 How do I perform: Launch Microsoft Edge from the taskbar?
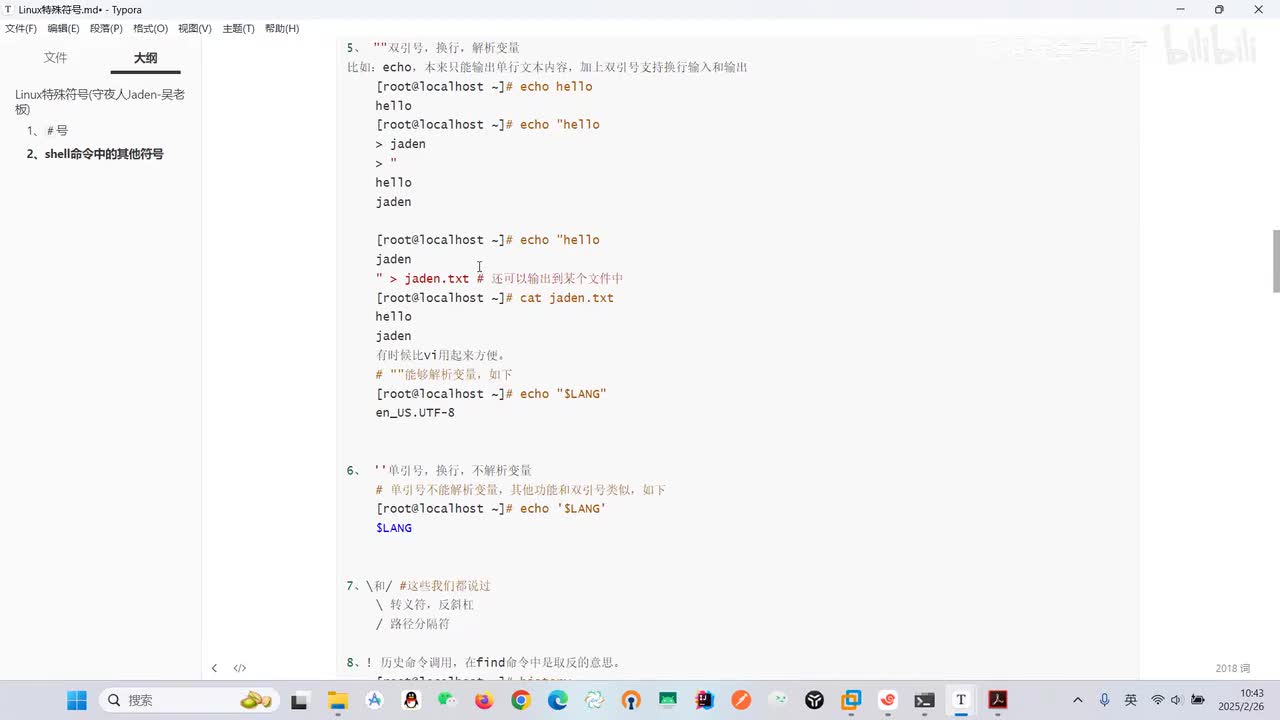point(557,700)
